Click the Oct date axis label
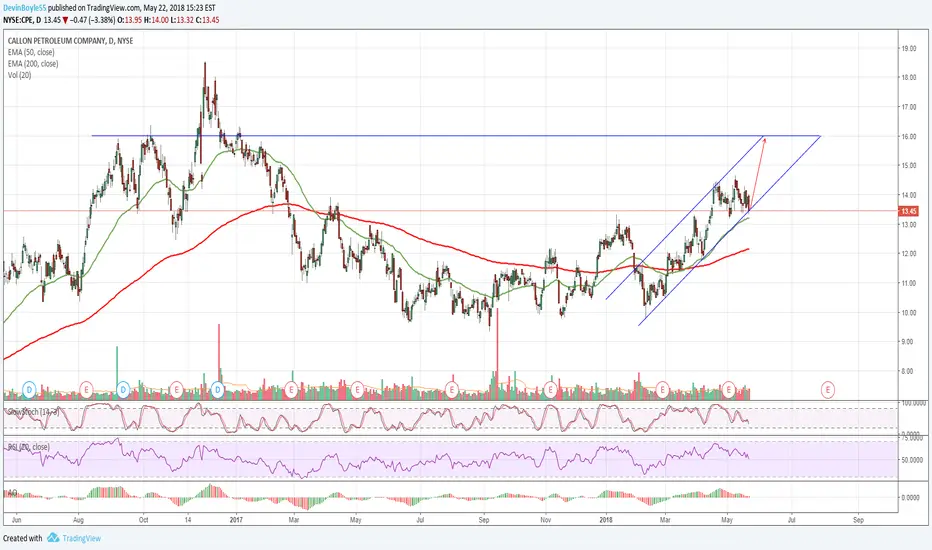Screen dimensions: 932x550 pos(143,520)
